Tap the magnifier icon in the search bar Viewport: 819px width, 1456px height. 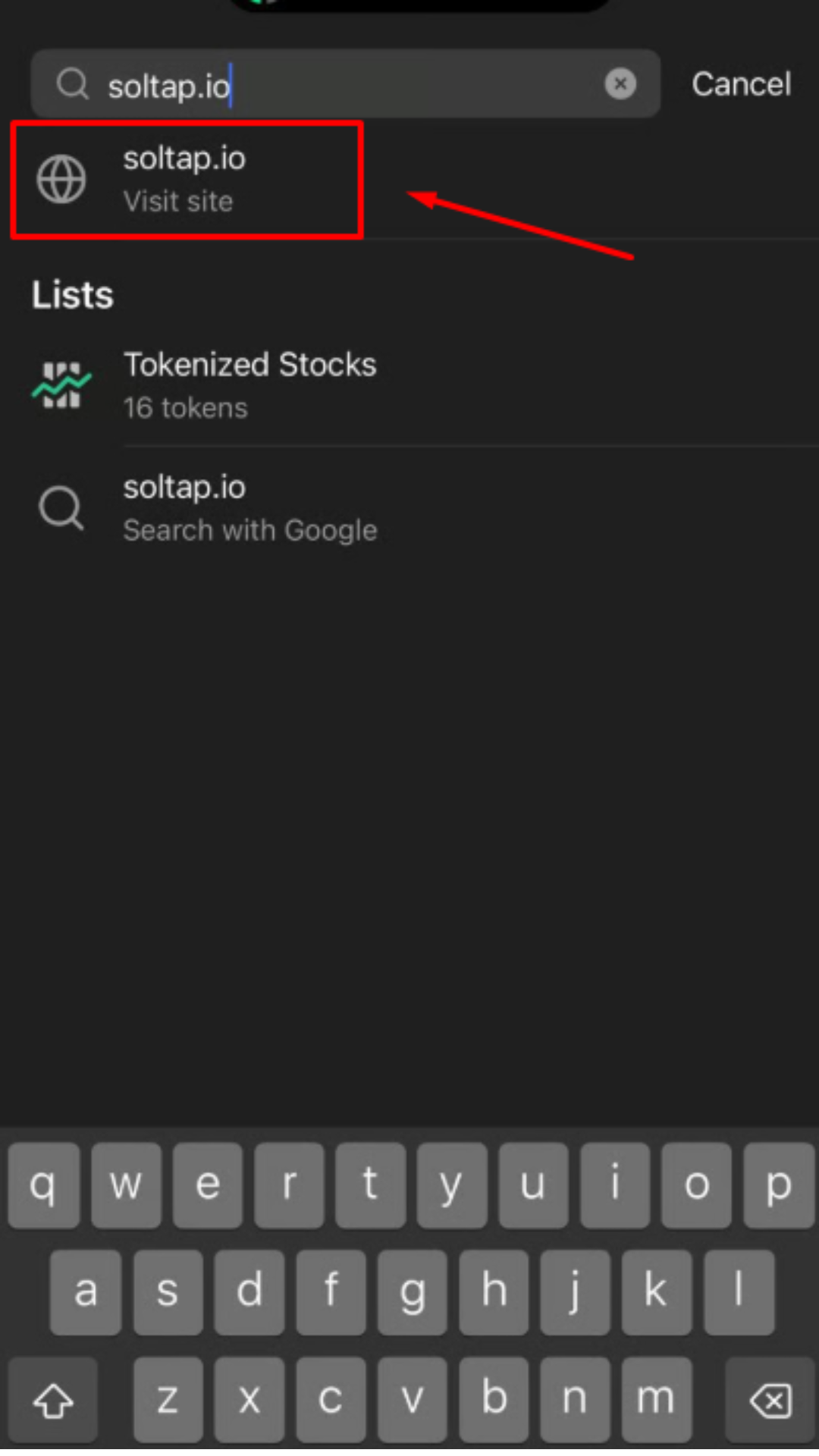[x=73, y=83]
